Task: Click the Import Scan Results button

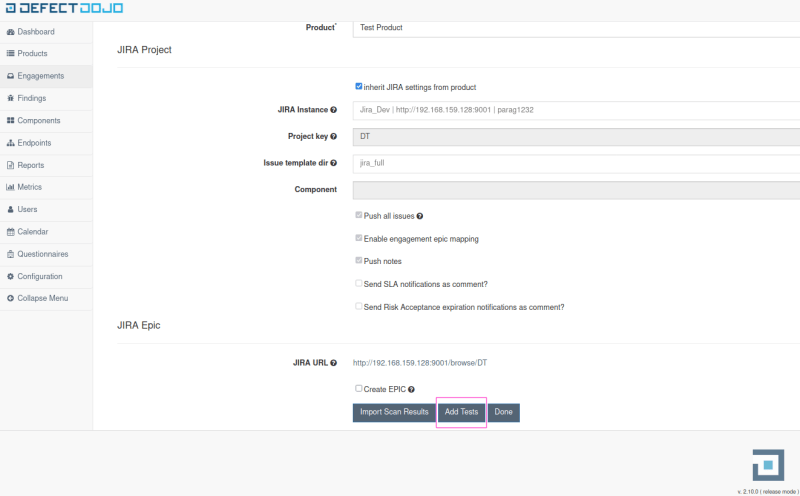Action: (x=394, y=412)
